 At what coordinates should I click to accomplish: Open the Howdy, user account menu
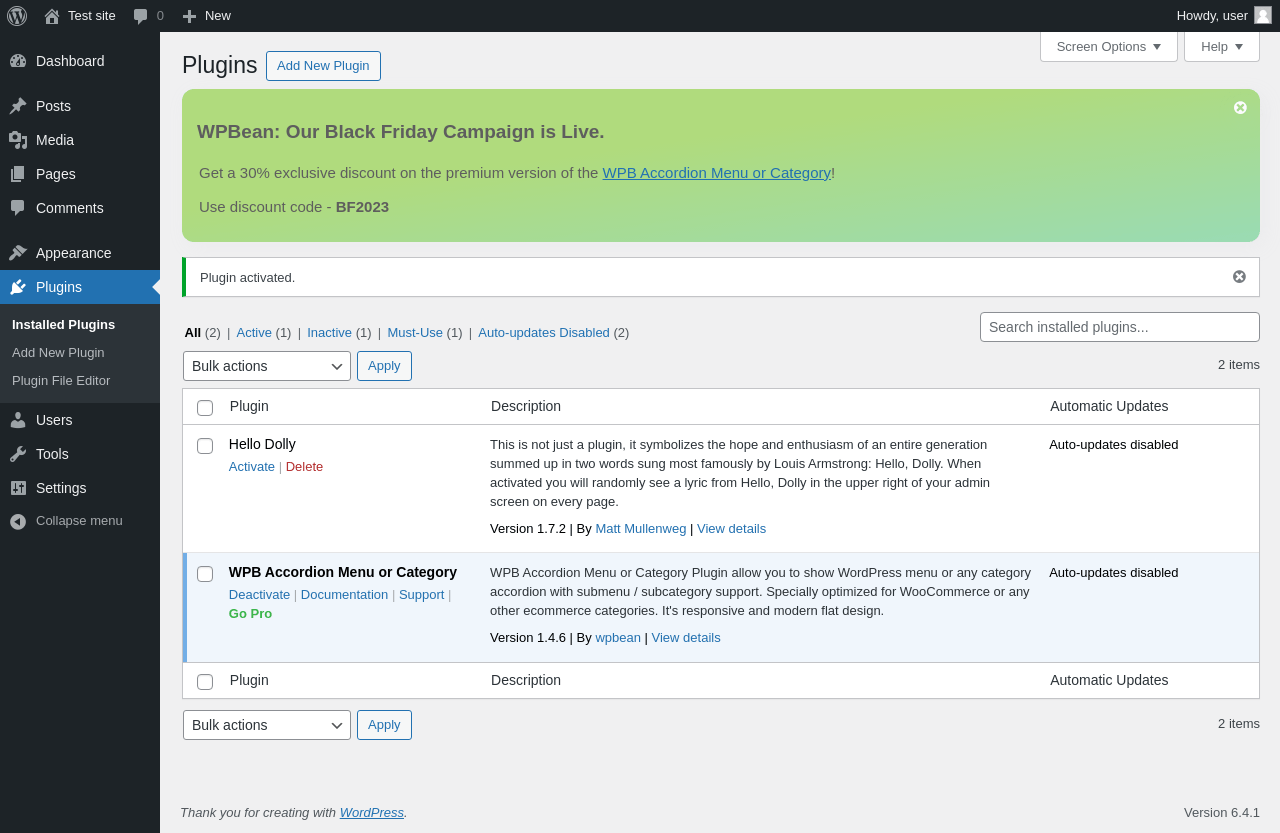1224,16
